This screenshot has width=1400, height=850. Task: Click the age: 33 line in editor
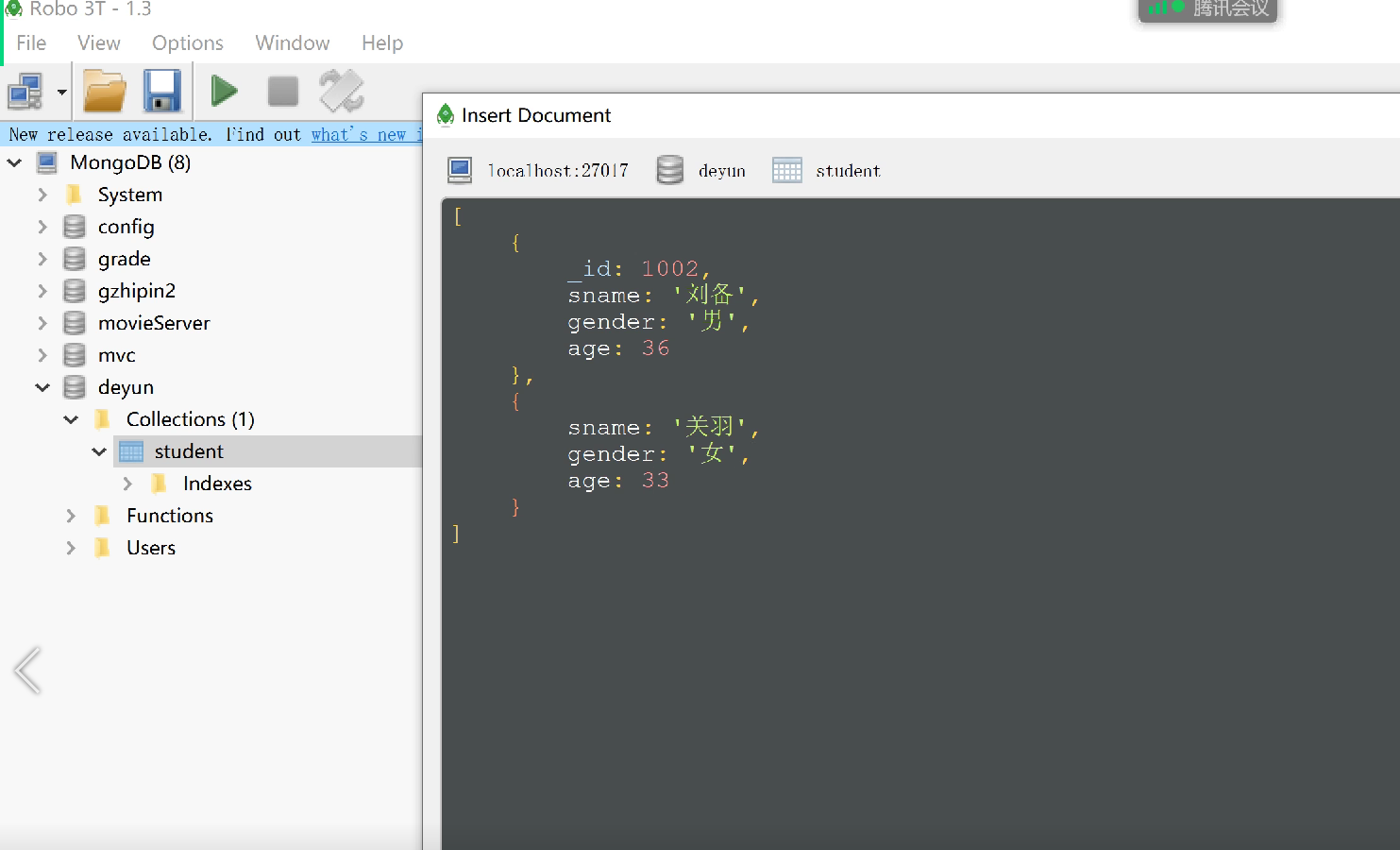point(618,481)
